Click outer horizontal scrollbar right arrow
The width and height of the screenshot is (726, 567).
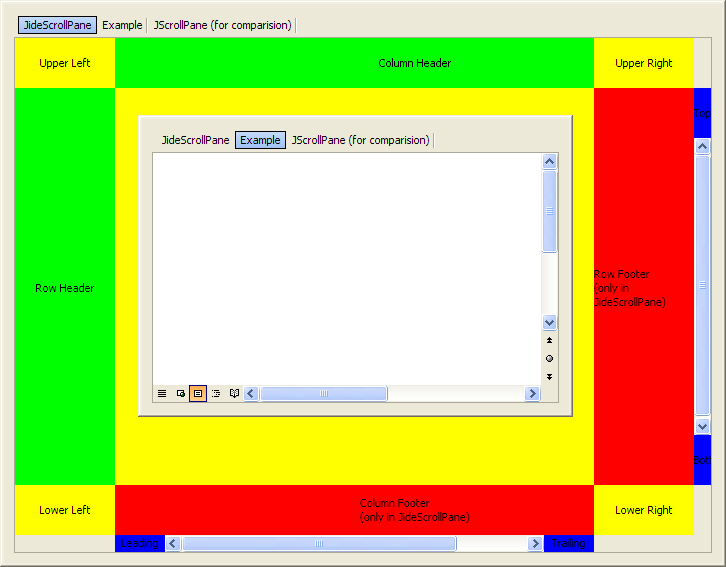(x=536, y=543)
